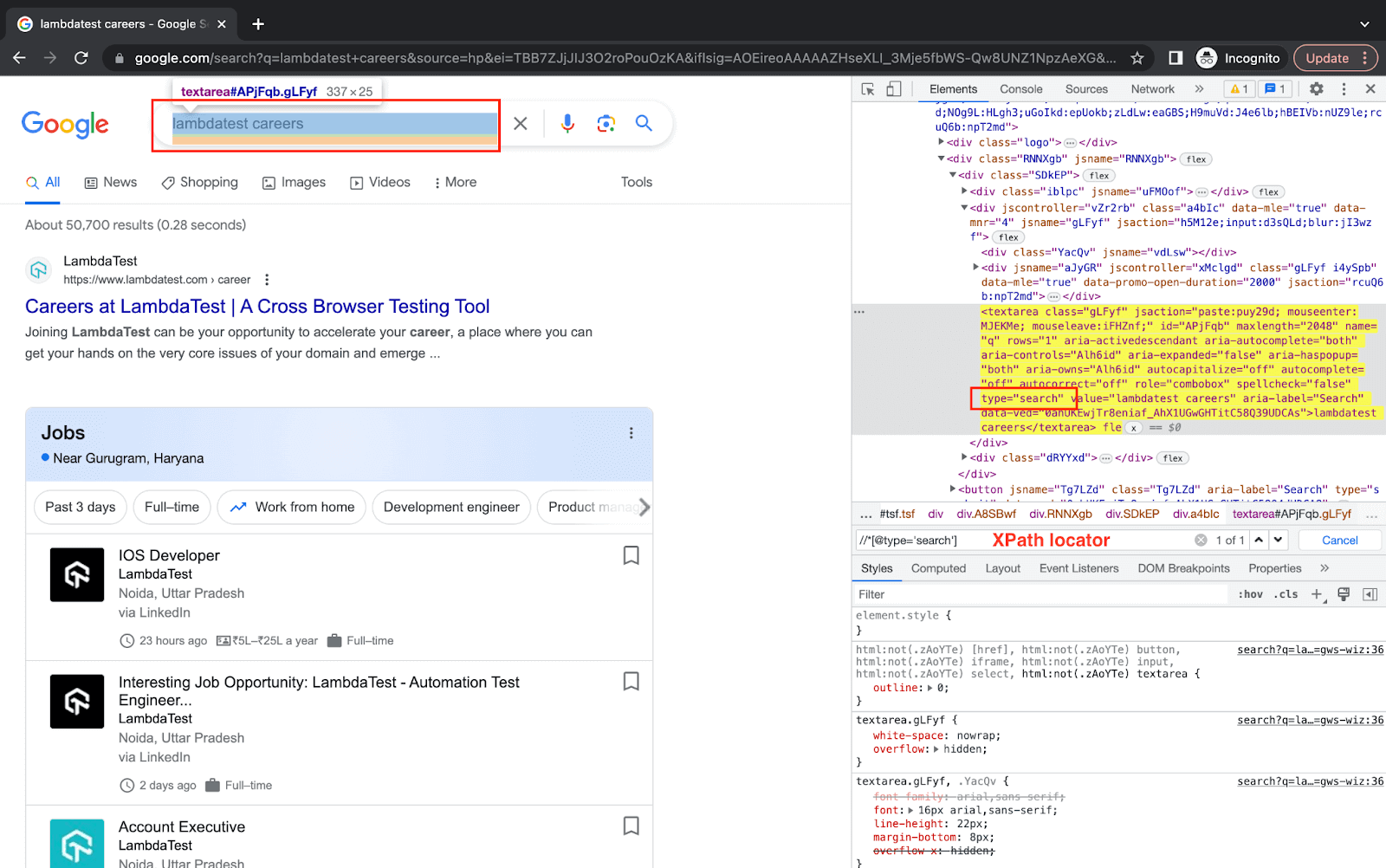Toggle the .cls element classes panel
Viewport: 1386px width, 868px height.
click(1286, 594)
